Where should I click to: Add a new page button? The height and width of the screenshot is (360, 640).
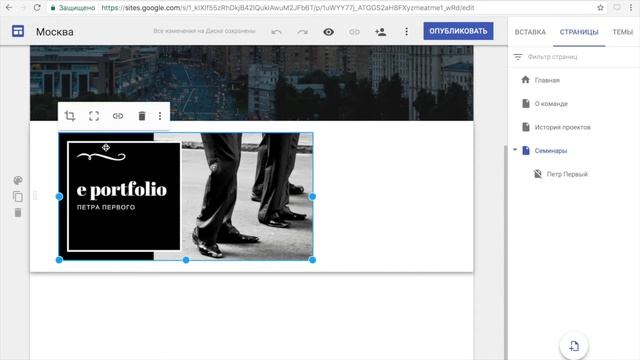[x=573, y=346]
